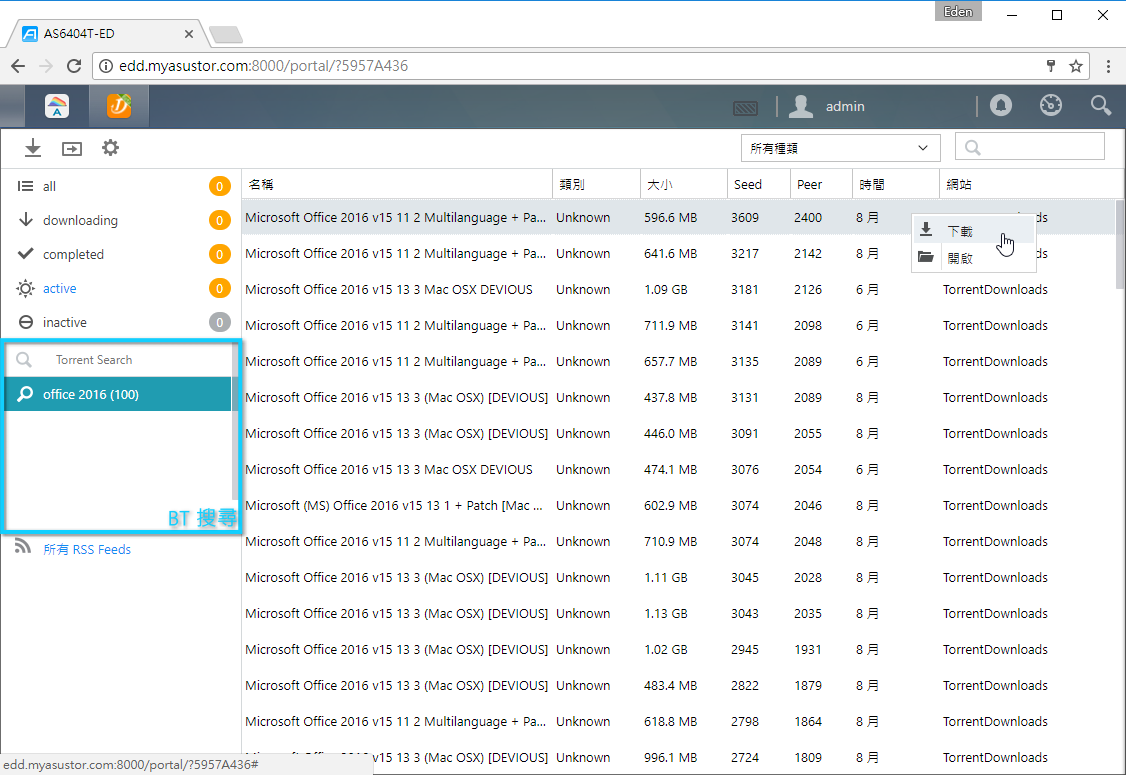Select the torrent row sized 483.4 MB
Image resolution: width=1126 pixels, height=775 pixels.
tap(679, 685)
